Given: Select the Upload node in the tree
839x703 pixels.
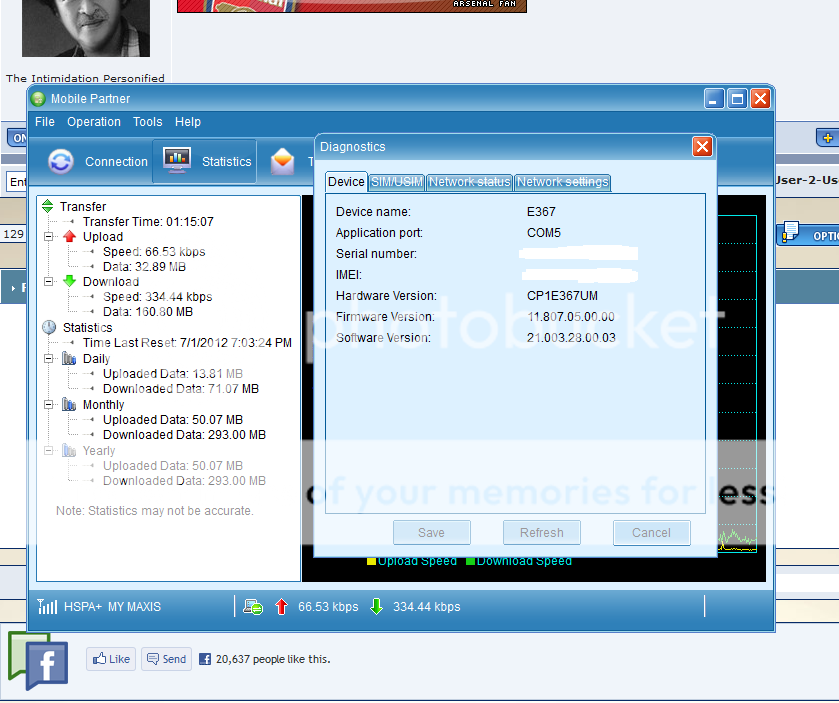Looking at the screenshot, I should 102,237.
